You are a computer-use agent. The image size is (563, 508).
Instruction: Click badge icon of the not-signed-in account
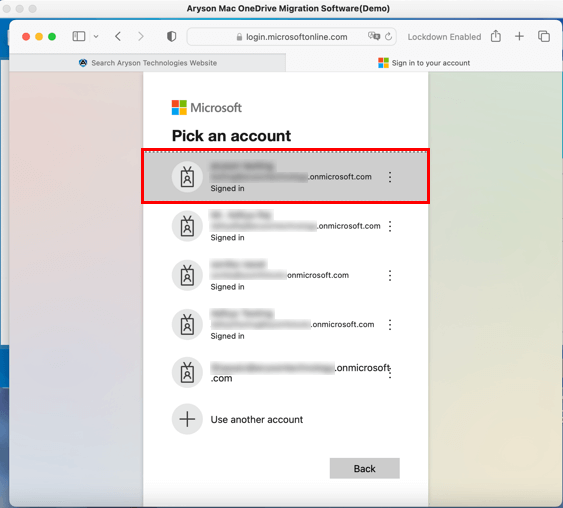[x=187, y=372]
